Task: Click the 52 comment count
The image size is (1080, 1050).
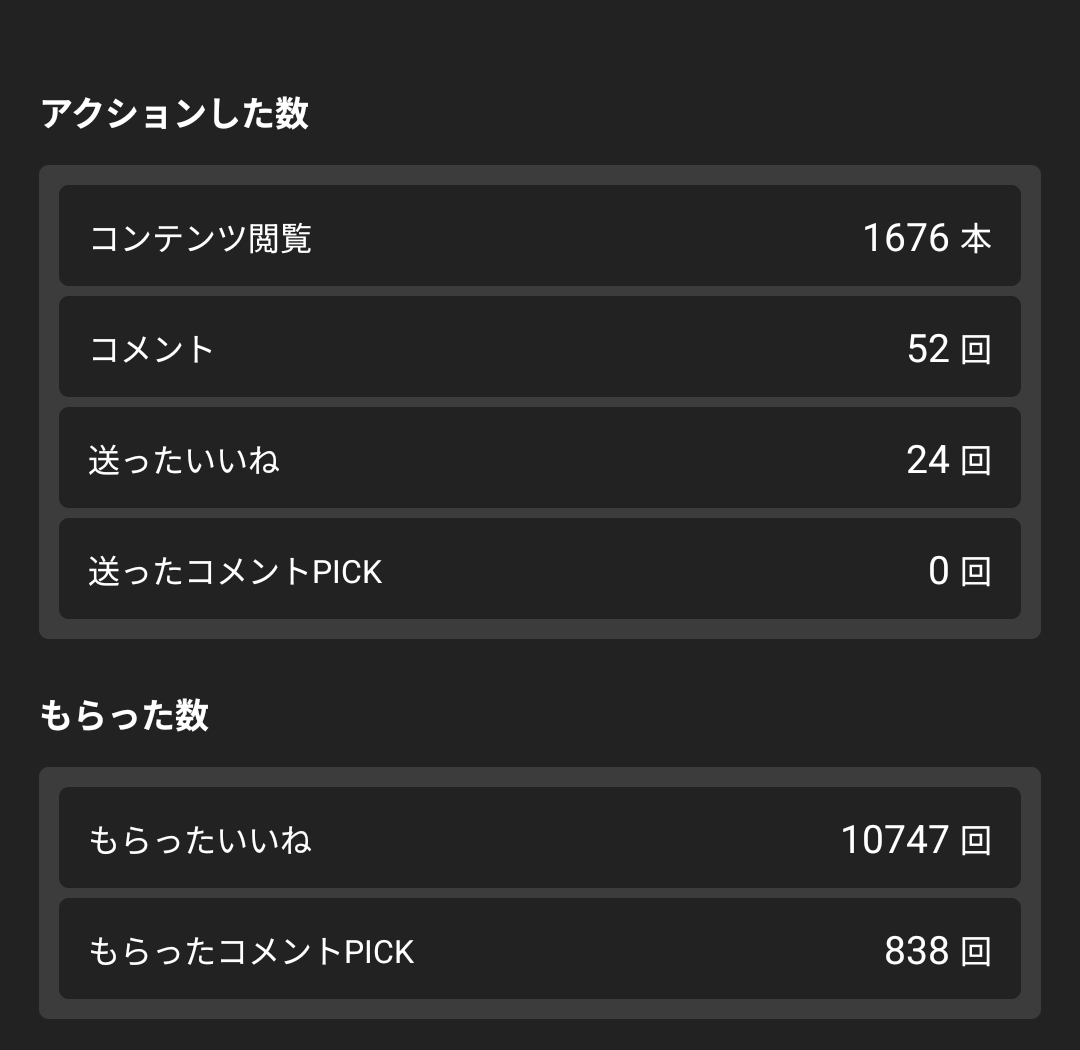Action: coord(928,349)
